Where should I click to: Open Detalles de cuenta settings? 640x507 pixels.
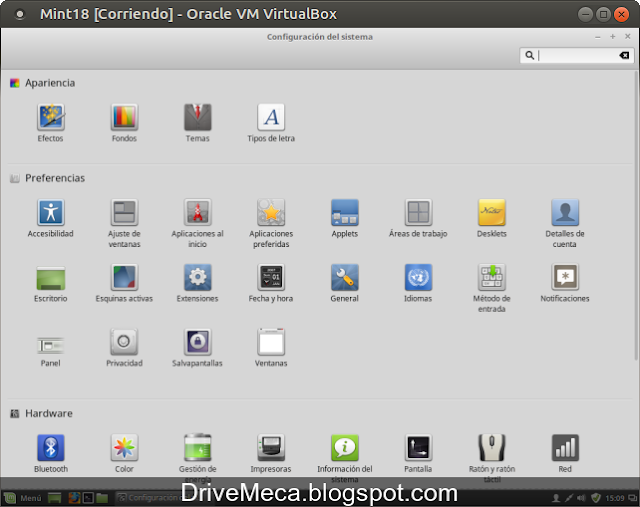(565, 223)
